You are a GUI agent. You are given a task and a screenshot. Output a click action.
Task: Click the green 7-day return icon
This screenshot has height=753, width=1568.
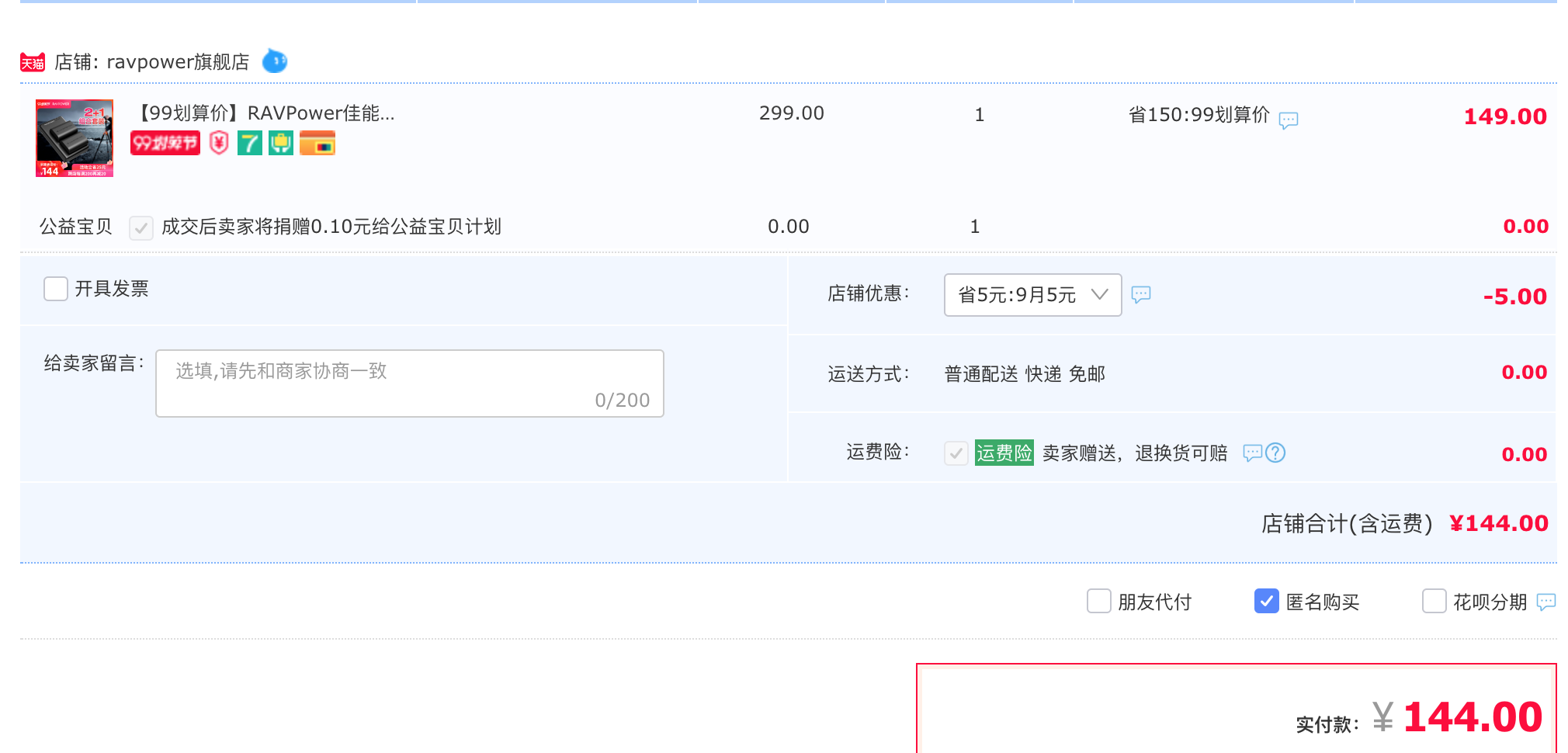point(250,143)
